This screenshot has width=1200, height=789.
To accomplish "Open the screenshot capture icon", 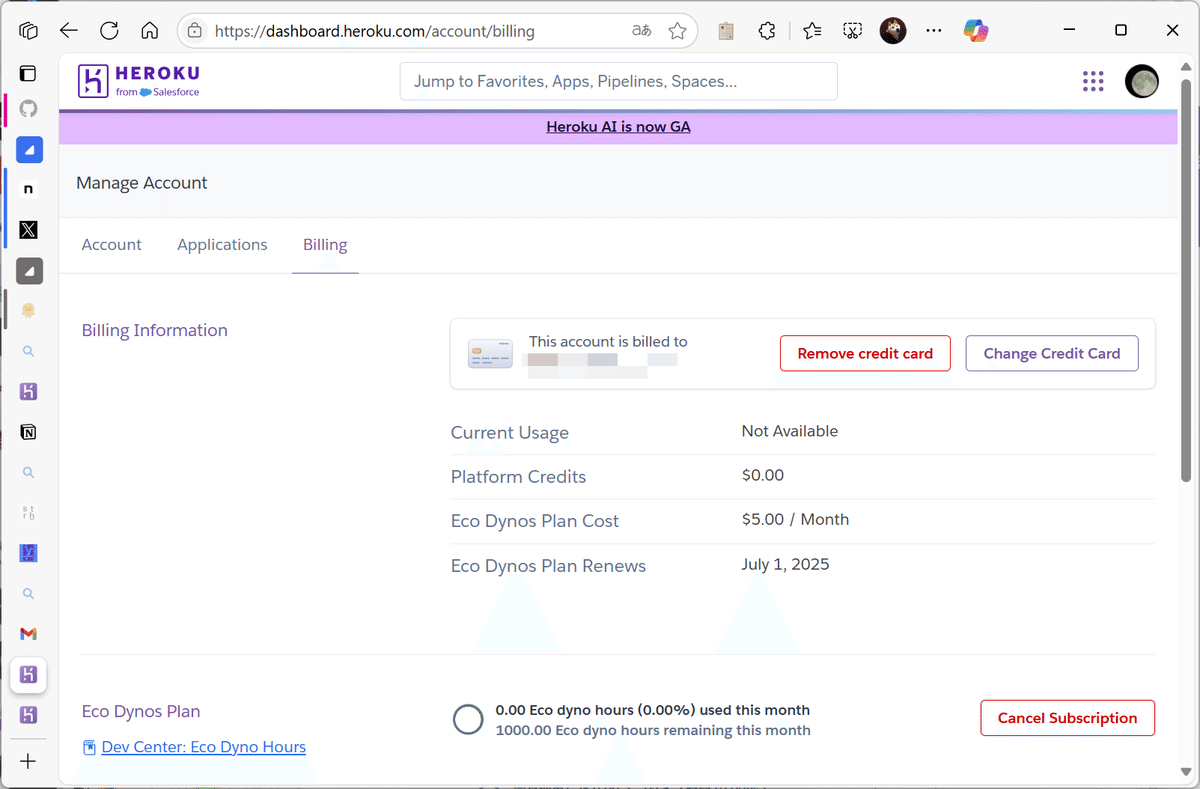I will (x=852, y=31).
